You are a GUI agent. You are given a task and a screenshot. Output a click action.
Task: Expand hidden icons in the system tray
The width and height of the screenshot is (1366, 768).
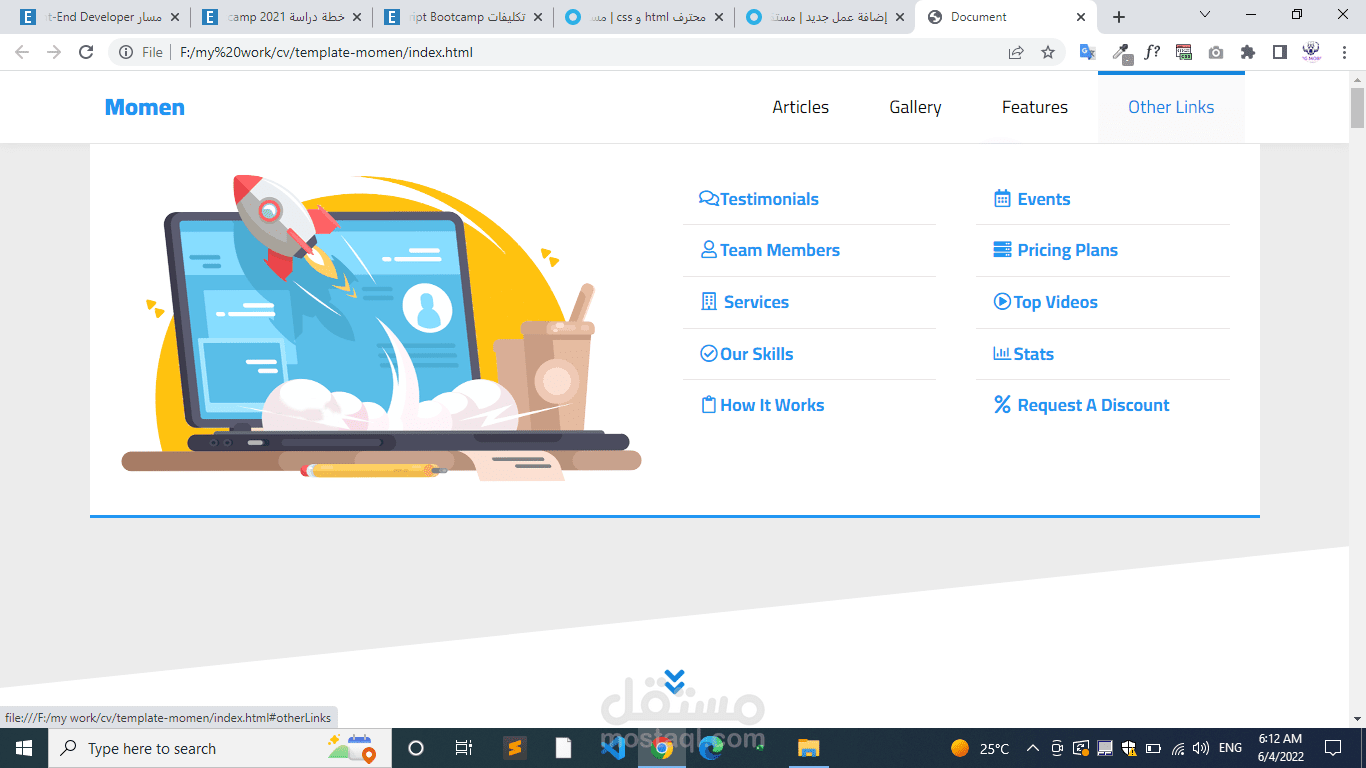(x=1032, y=748)
